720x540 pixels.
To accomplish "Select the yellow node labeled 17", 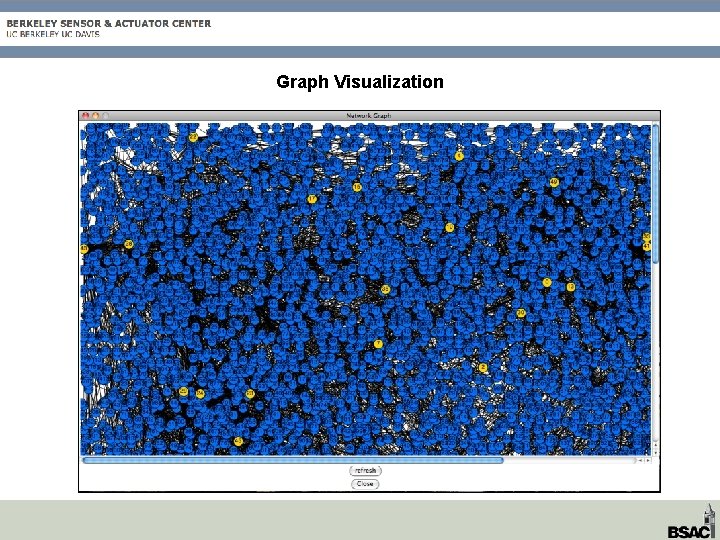I will (x=312, y=199).
